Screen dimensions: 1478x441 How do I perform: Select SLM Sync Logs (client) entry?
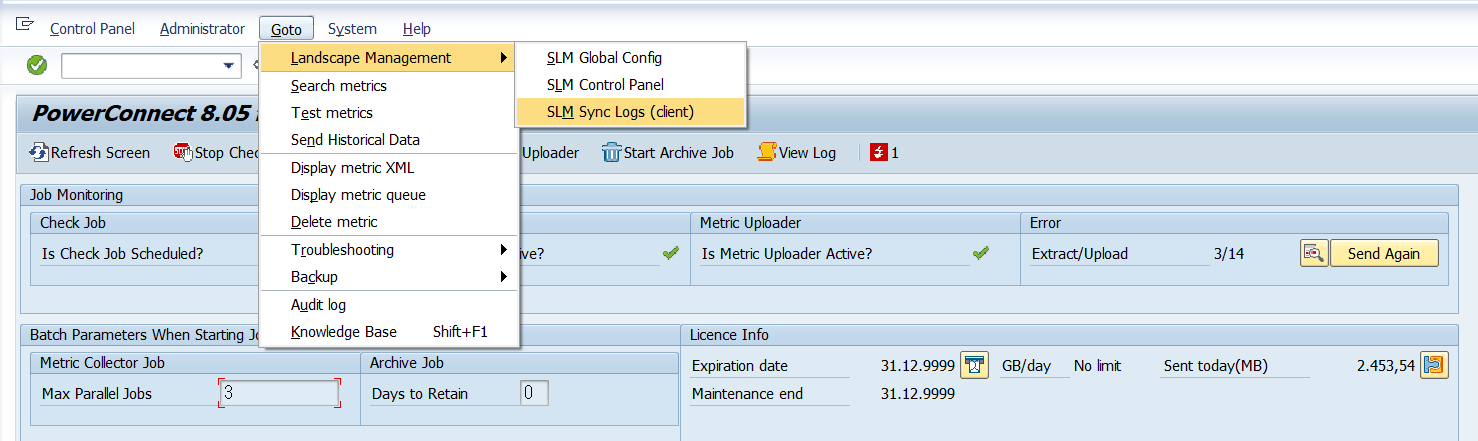tap(620, 112)
